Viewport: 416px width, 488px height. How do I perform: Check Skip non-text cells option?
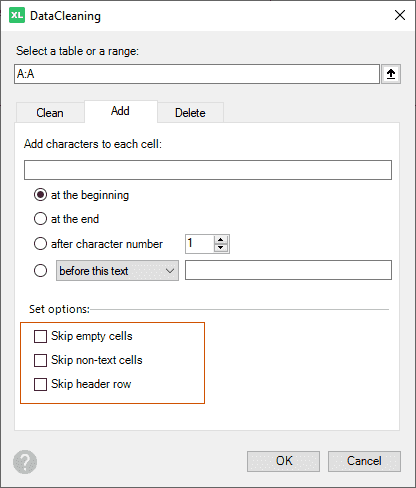40,360
